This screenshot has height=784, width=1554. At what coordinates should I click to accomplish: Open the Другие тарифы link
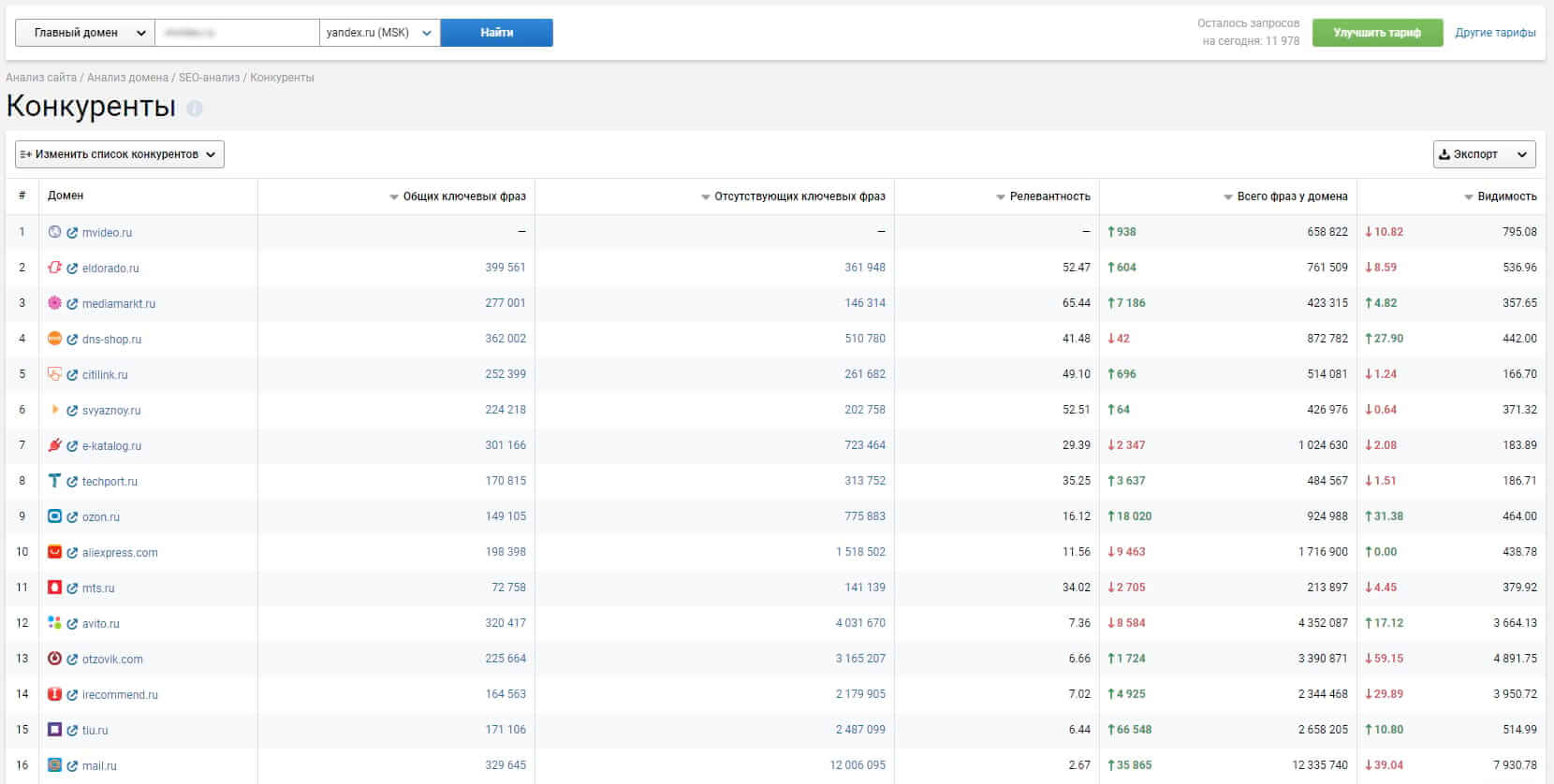pos(1495,33)
